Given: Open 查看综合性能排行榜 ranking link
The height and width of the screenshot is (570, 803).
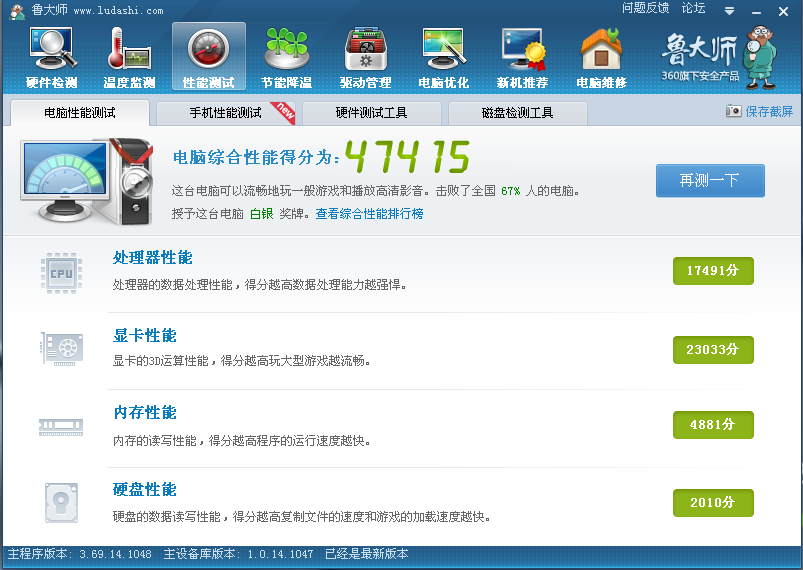Looking at the screenshot, I should 369,214.
